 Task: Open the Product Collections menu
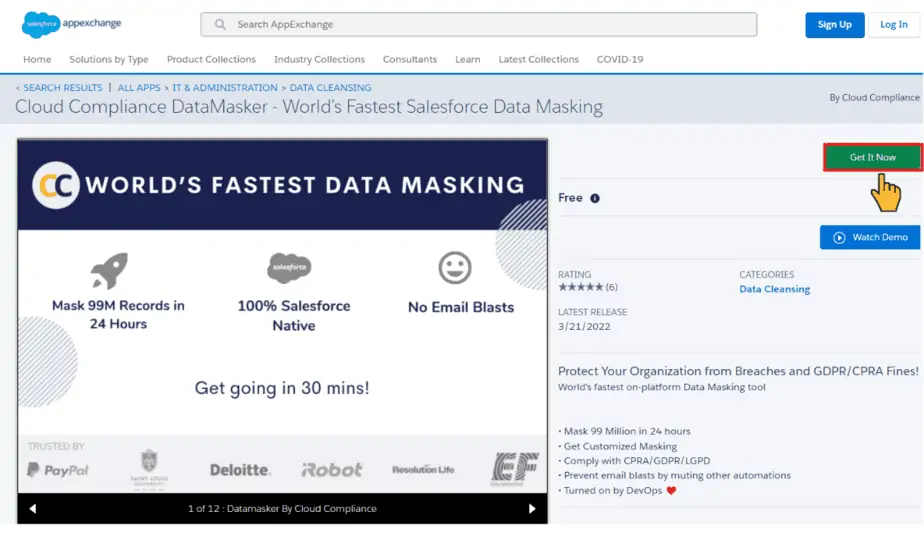tap(211, 59)
